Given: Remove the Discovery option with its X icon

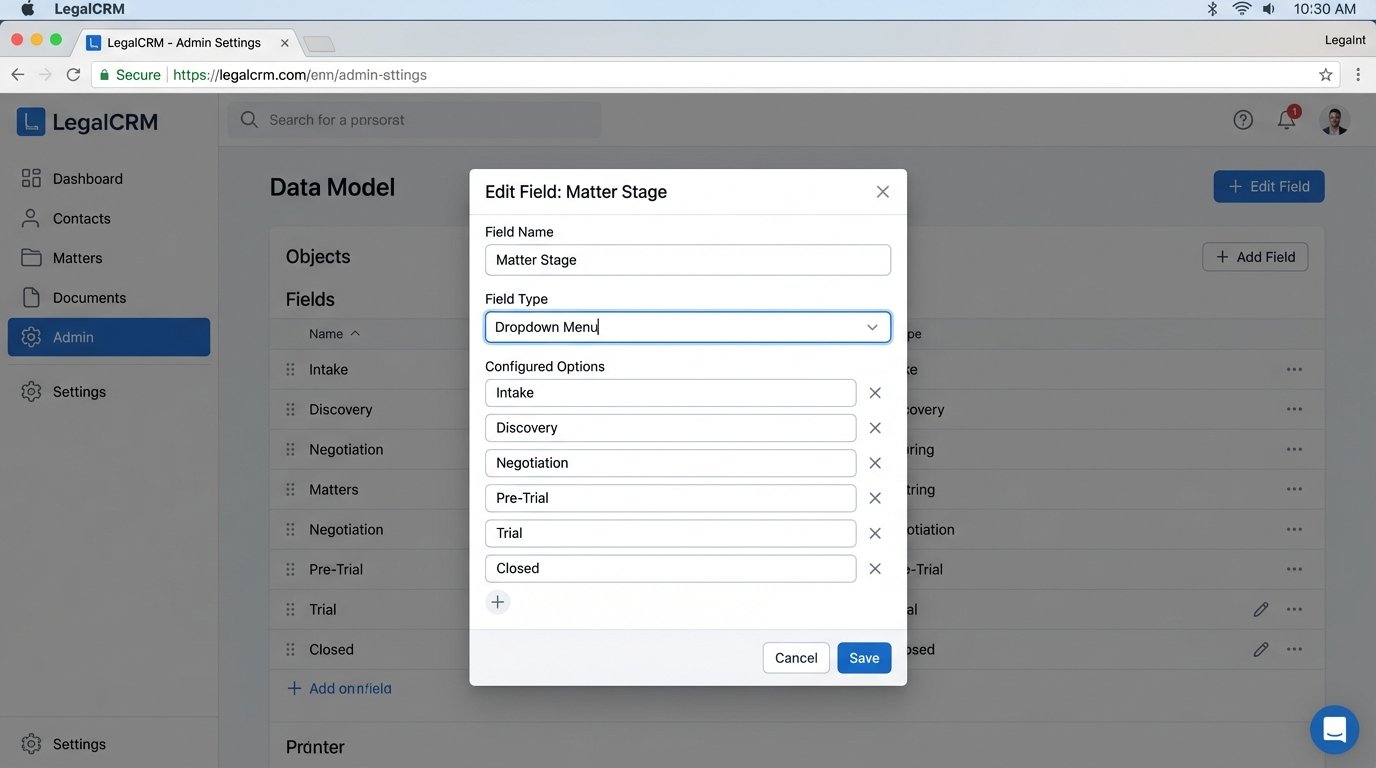Looking at the screenshot, I should (875, 427).
